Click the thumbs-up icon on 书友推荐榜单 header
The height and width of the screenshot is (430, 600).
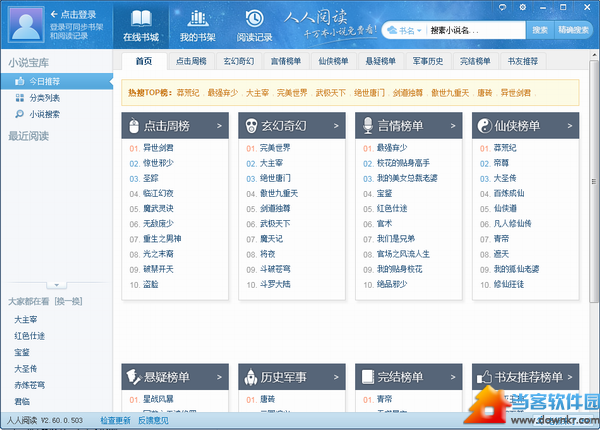[484, 377]
